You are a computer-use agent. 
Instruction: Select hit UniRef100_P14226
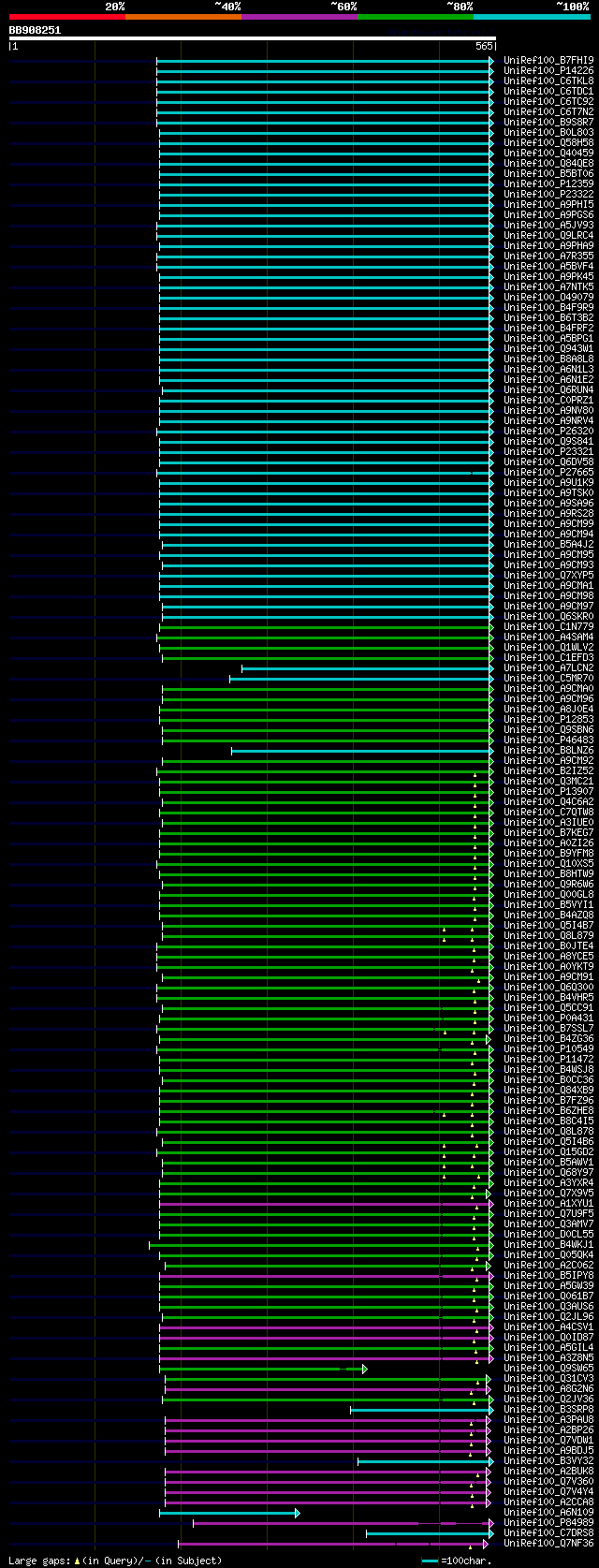548,70
